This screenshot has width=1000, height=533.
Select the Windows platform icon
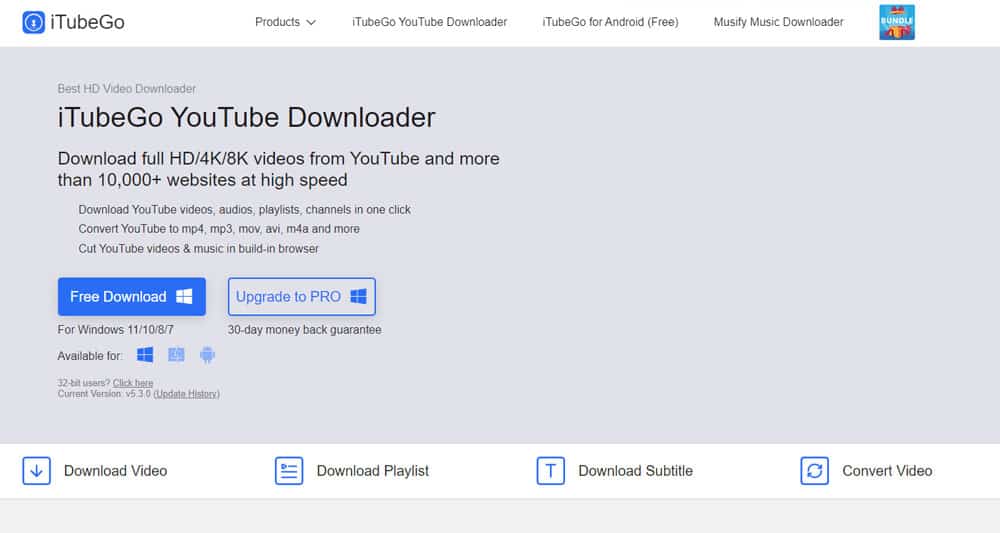[x=145, y=355]
